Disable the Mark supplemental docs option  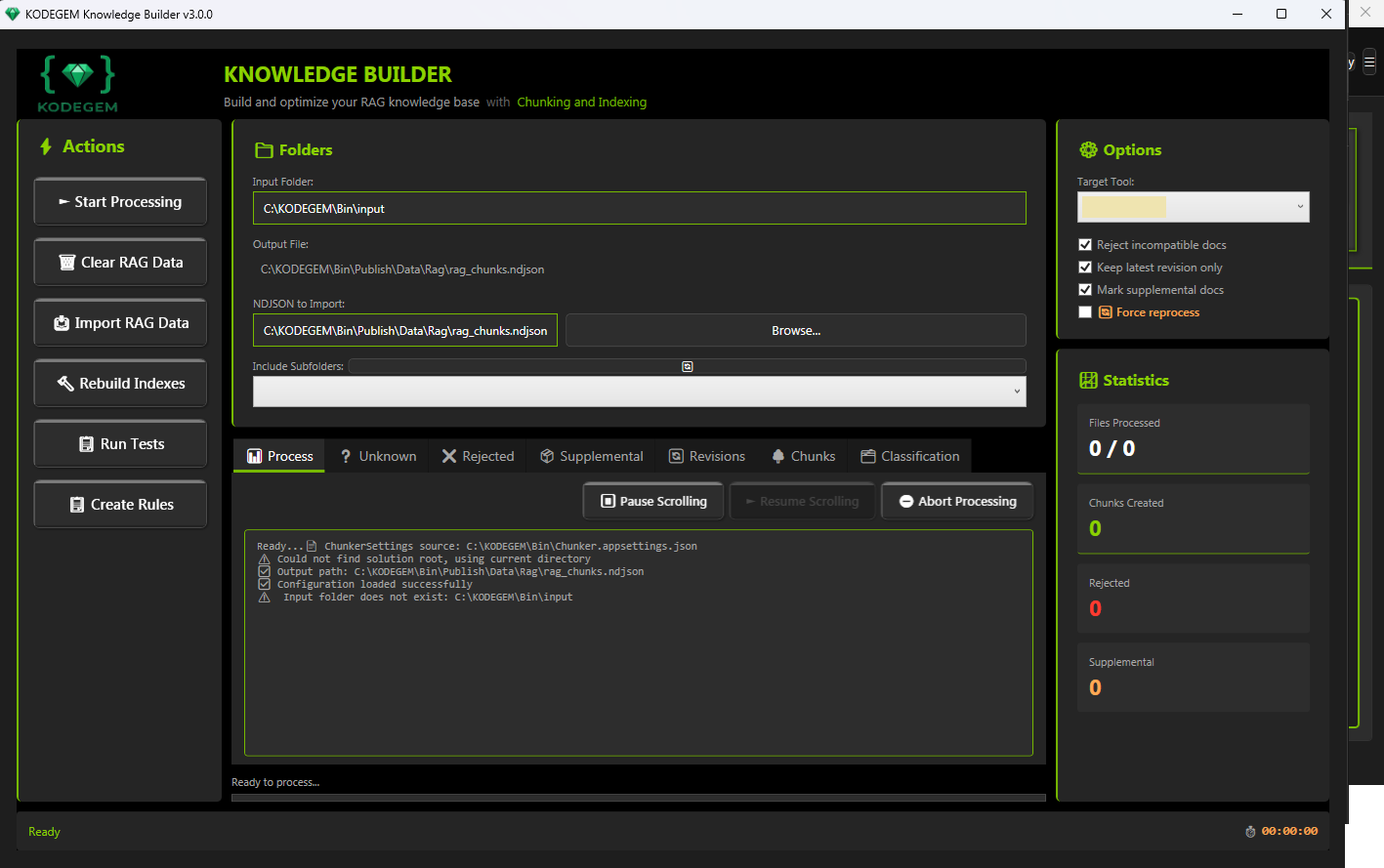1085,290
